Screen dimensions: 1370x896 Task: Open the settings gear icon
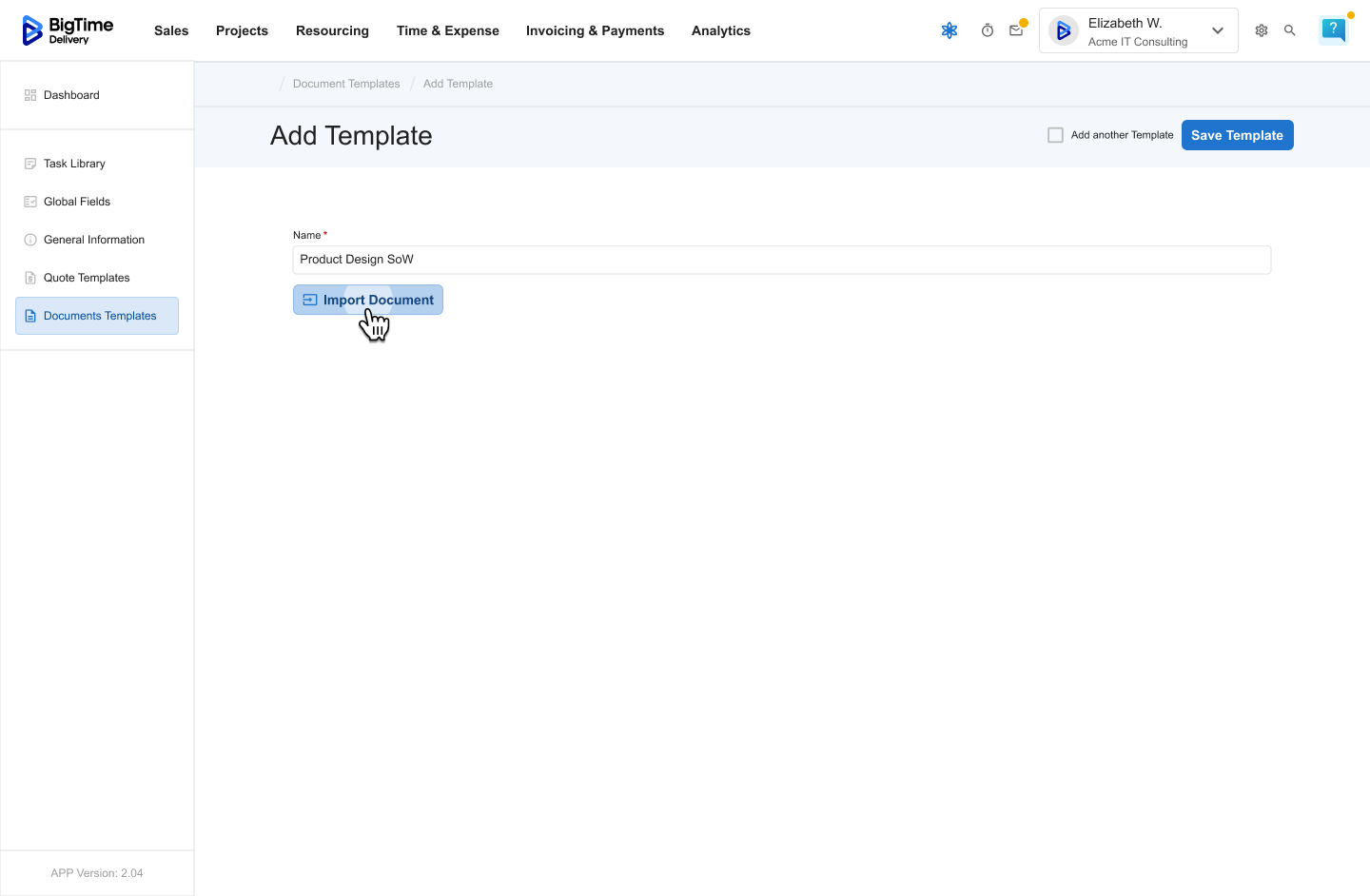(1262, 30)
